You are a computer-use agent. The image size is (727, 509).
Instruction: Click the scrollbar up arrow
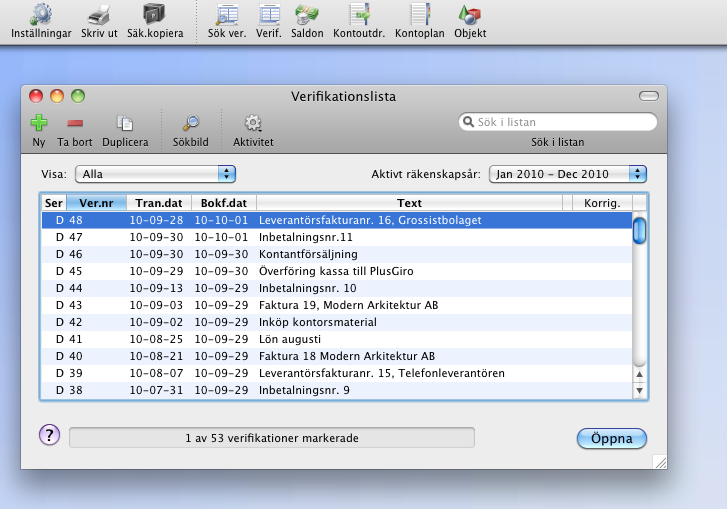click(x=639, y=374)
